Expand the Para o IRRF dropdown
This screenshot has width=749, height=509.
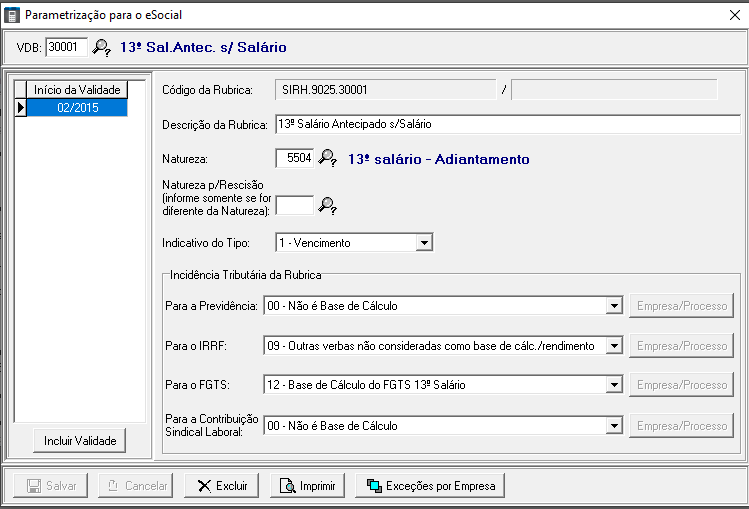pyautogui.click(x=615, y=346)
